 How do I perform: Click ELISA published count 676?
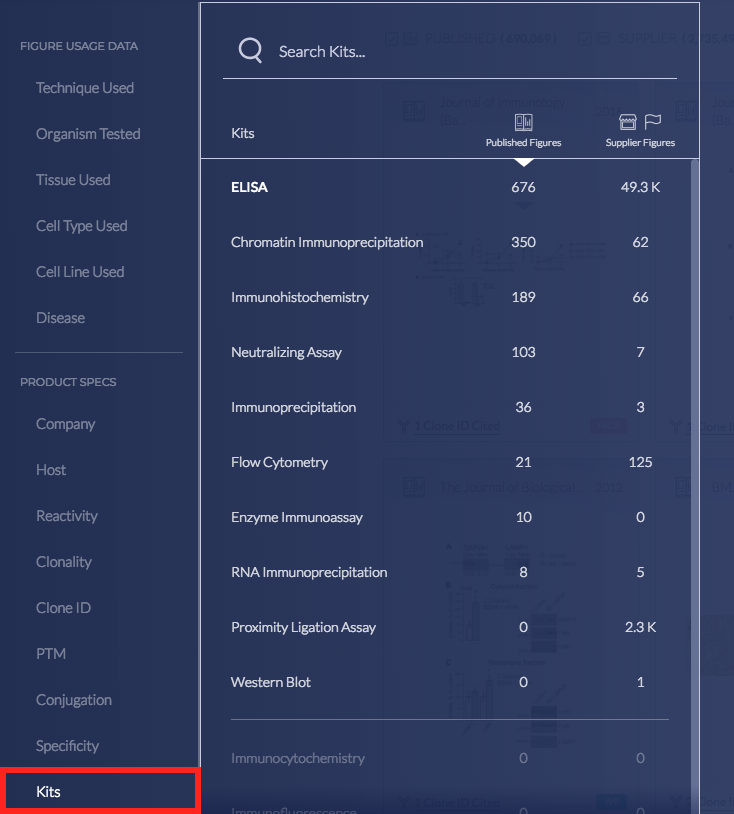click(x=523, y=187)
